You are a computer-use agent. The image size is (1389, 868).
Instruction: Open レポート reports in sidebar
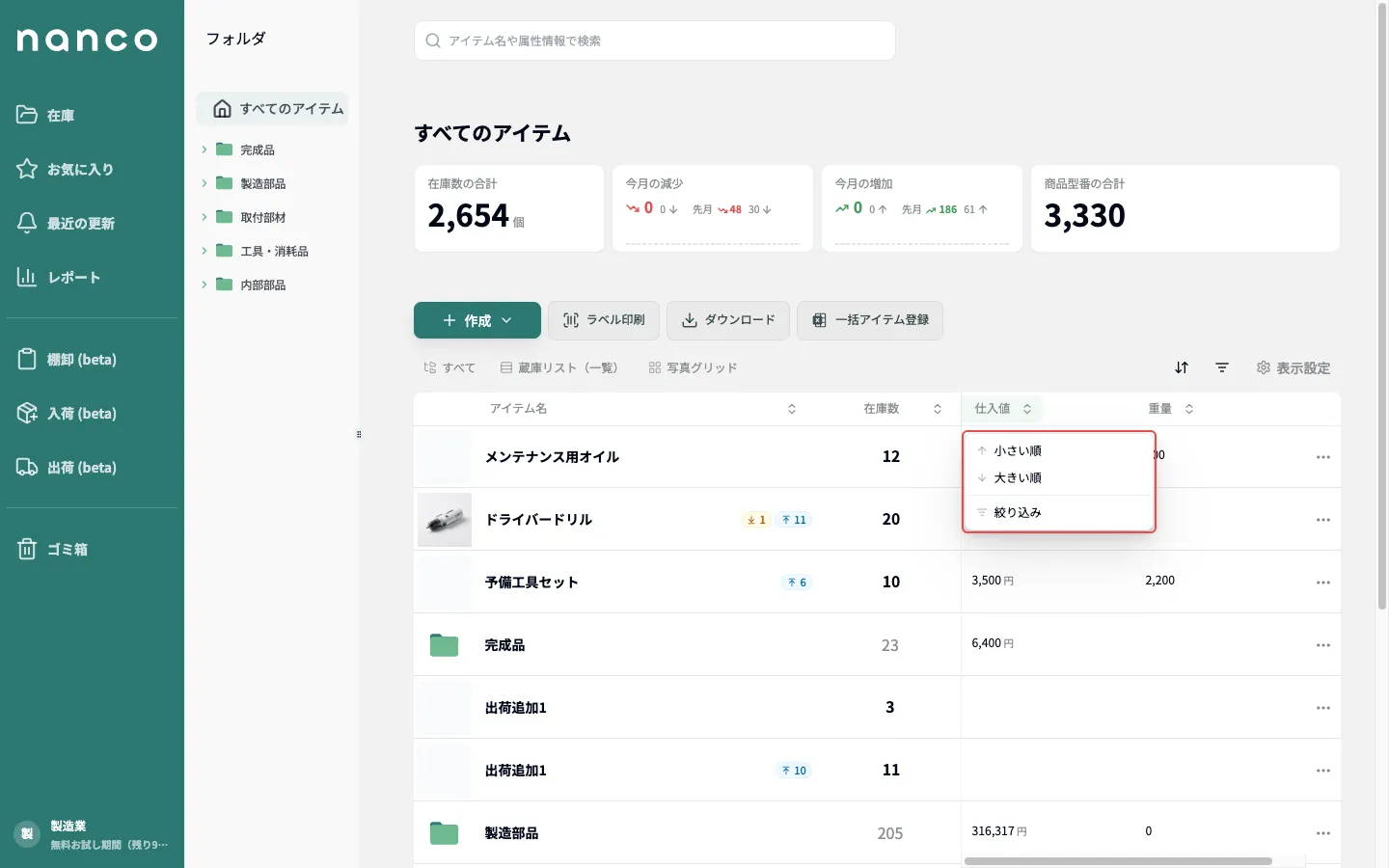(59, 277)
